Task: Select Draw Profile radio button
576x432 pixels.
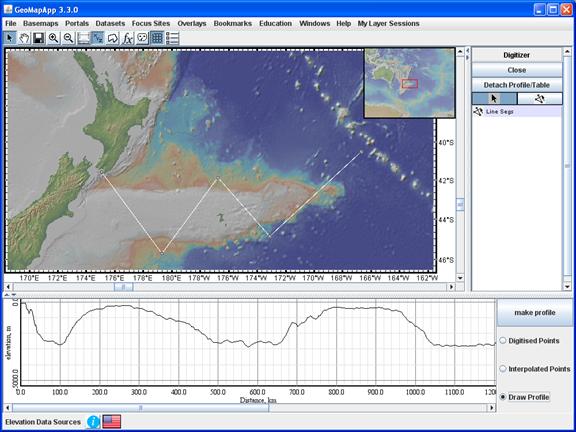Action: click(503, 397)
